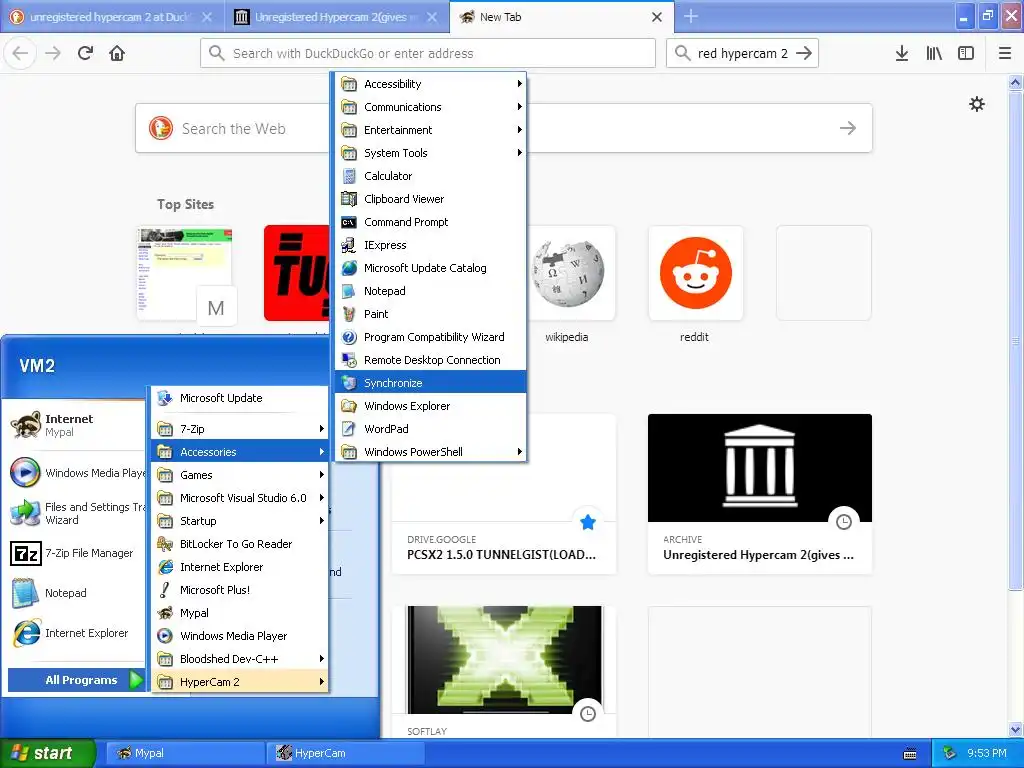
Task: Toggle the sidebar view icon
Action: click(966, 53)
